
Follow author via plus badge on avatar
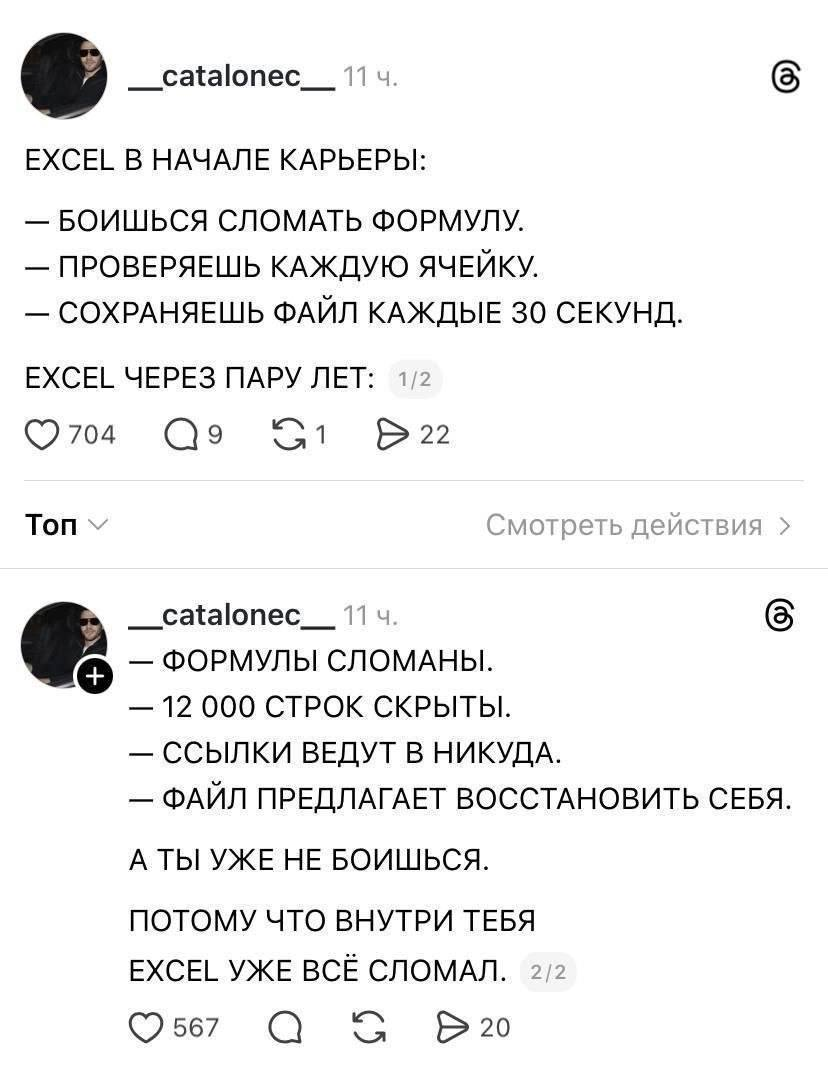tap(95, 676)
